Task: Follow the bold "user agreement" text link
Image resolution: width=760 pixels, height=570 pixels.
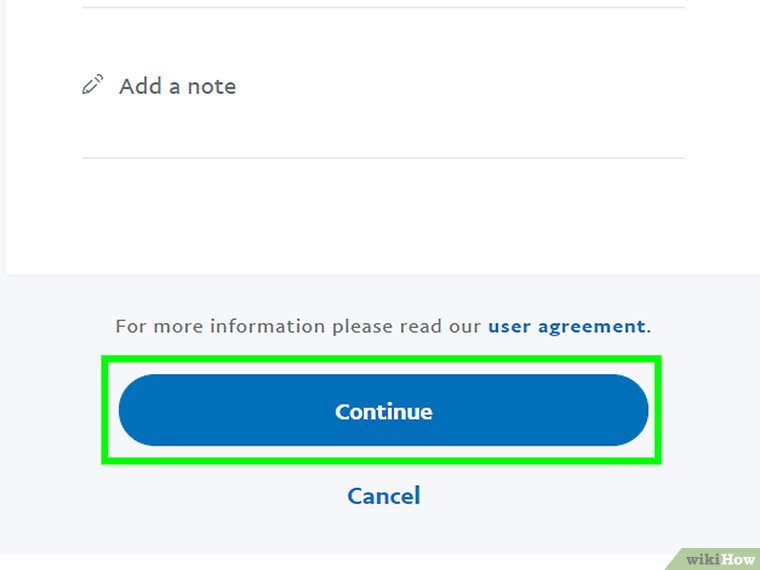Action: pyautogui.click(x=566, y=326)
